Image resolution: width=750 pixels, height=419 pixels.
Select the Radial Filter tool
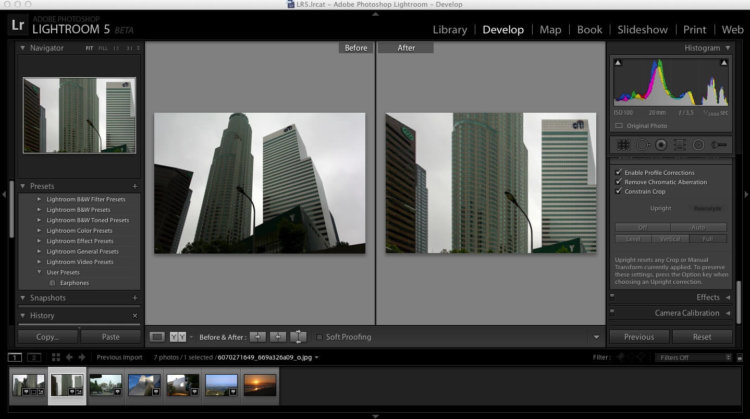tap(698, 144)
